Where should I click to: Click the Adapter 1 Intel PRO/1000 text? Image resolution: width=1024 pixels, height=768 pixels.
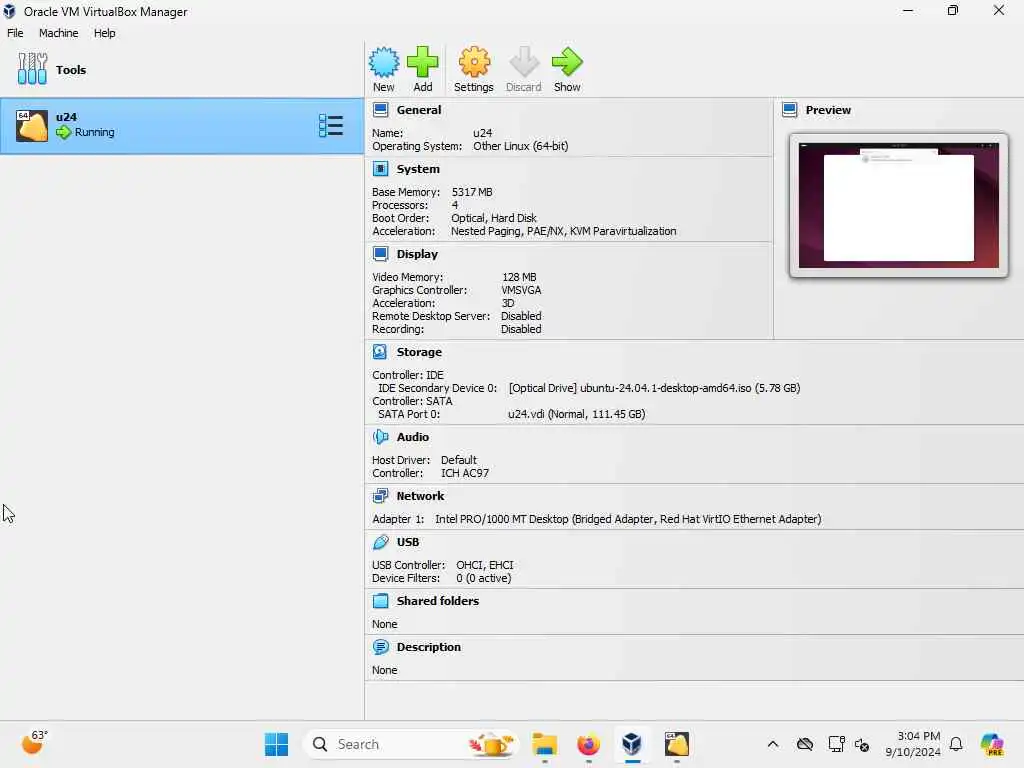point(628,519)
